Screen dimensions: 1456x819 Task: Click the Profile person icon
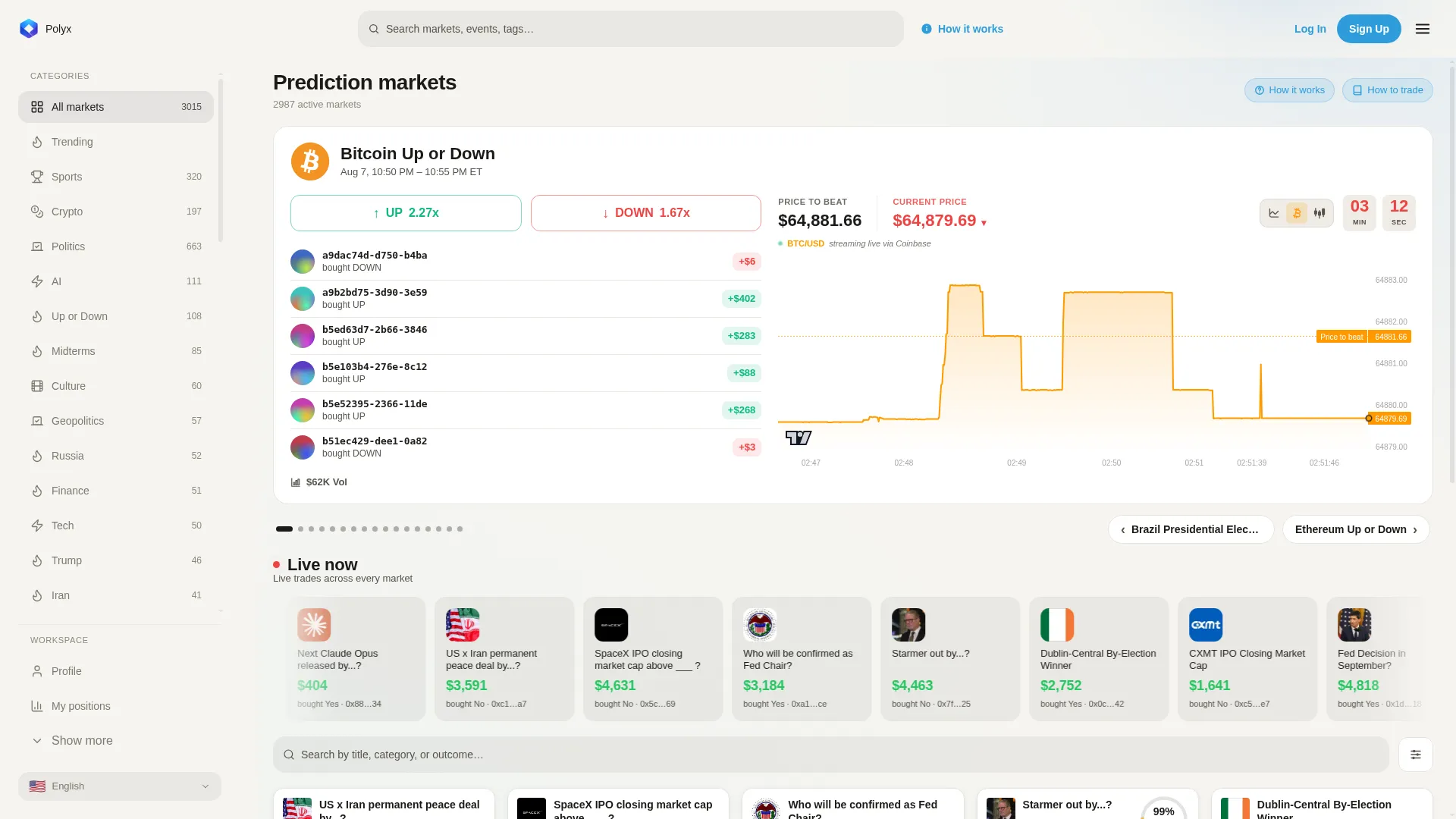point(37,671)
